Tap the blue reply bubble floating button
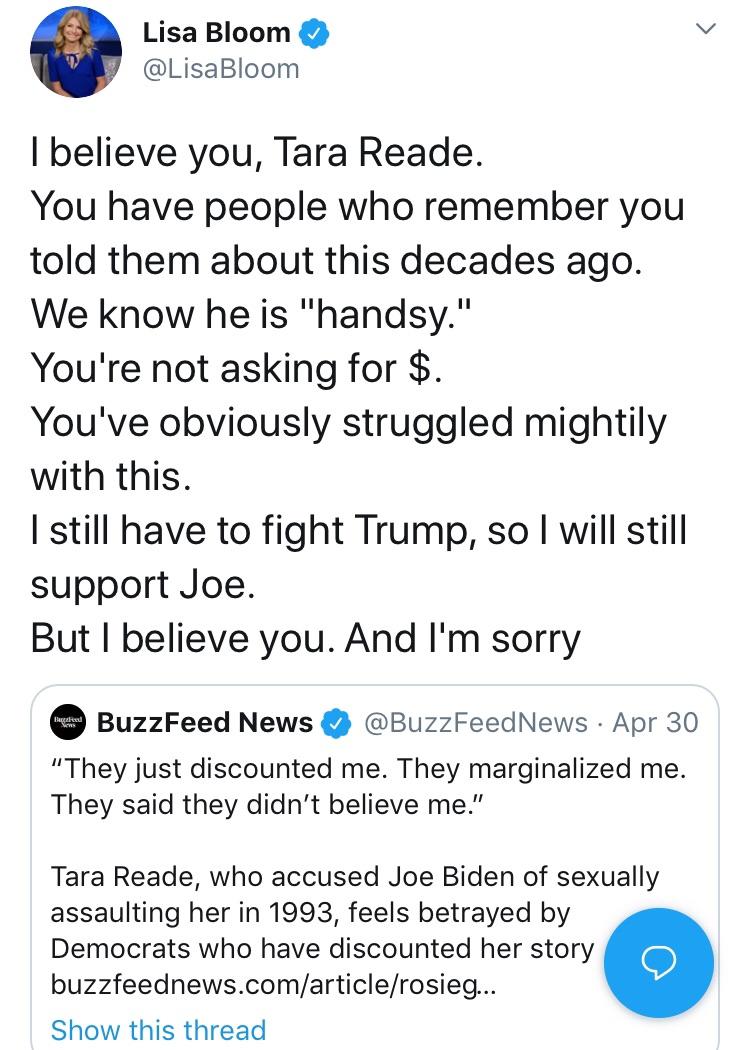The width and height of the screenshot is (750, 1050). [x=658, y=962]
